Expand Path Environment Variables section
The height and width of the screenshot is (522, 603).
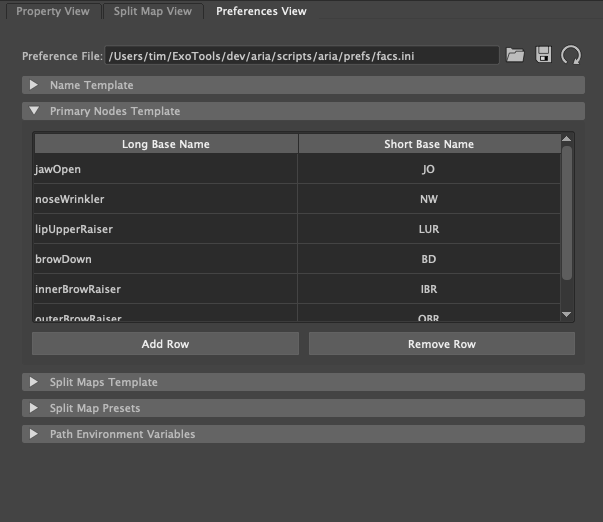coord(303,434)
